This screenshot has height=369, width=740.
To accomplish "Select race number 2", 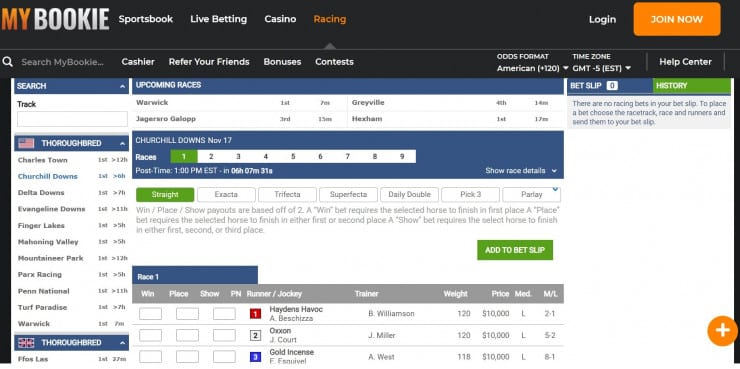I will (211, 157).
